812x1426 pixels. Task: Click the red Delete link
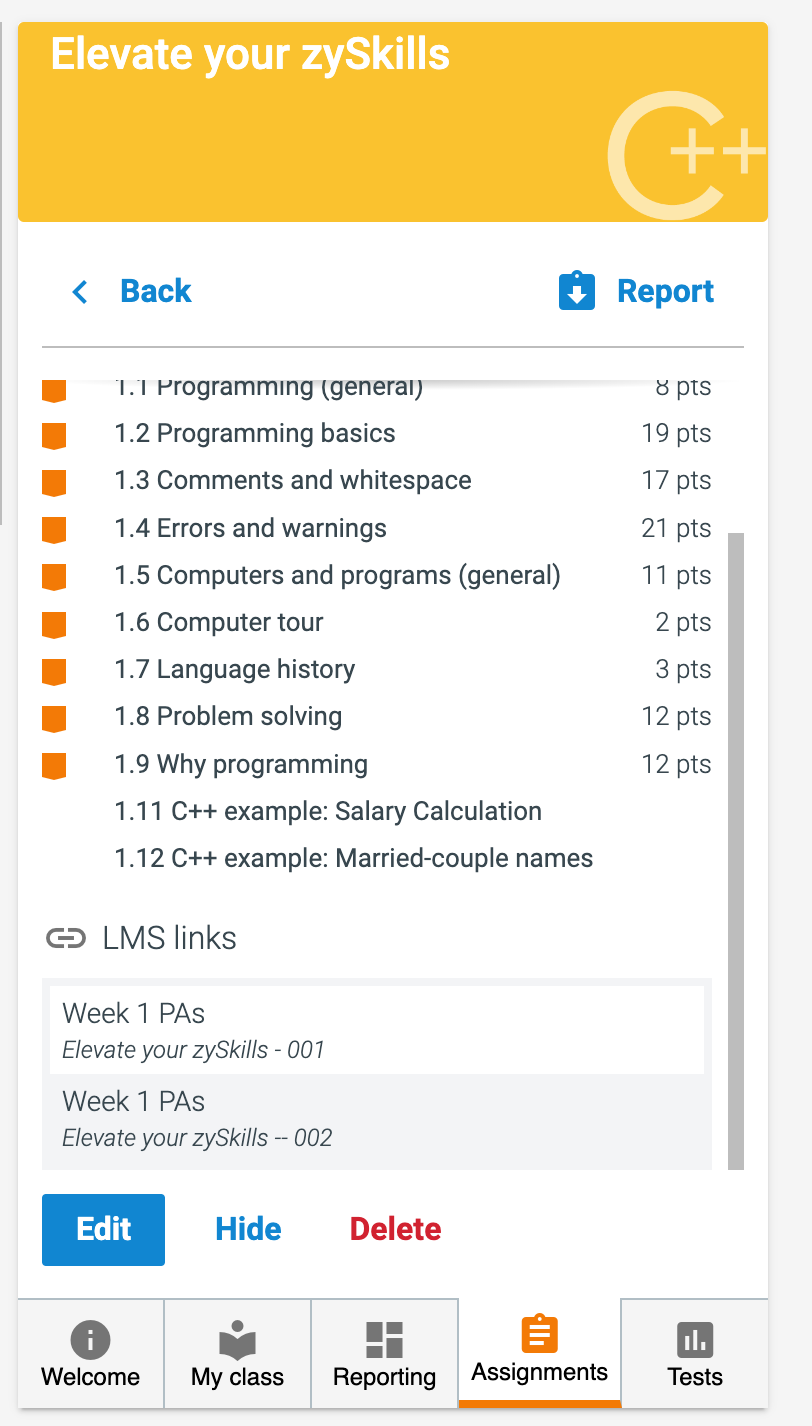click(x=395, y=1229)
